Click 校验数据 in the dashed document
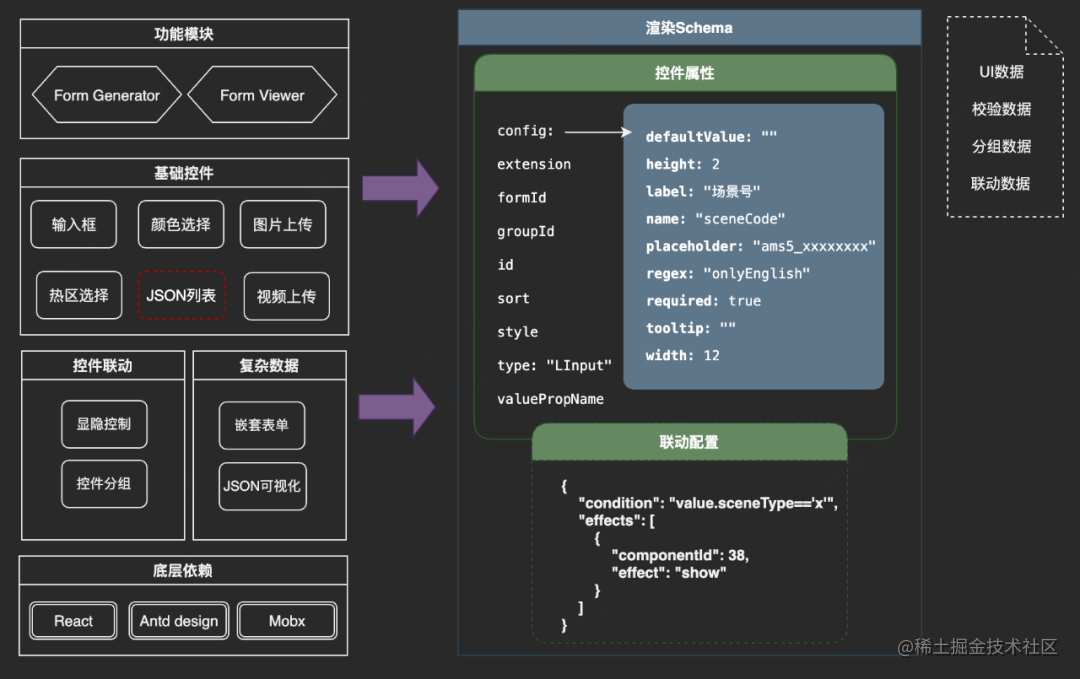This screenshot has height=679, width=1080. pos(1001,109)
